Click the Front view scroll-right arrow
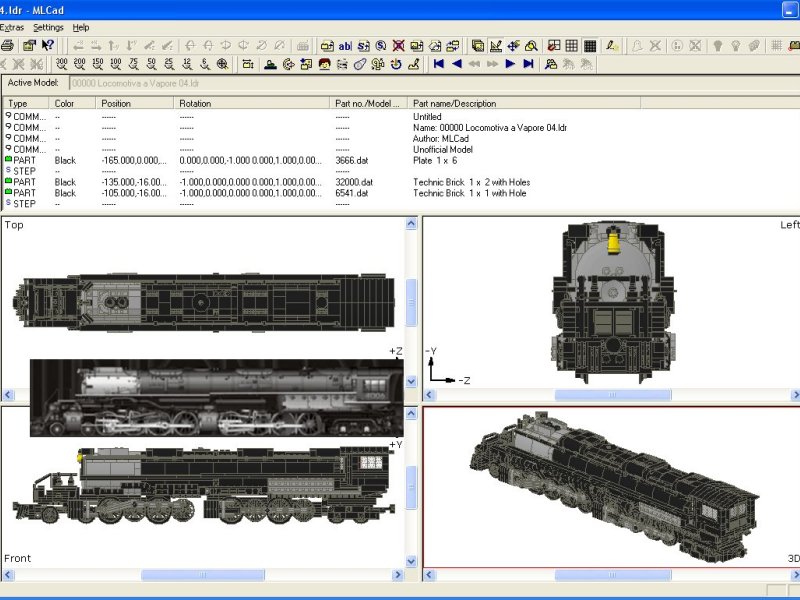Viewport: 800px width, 600px height. 398,575
